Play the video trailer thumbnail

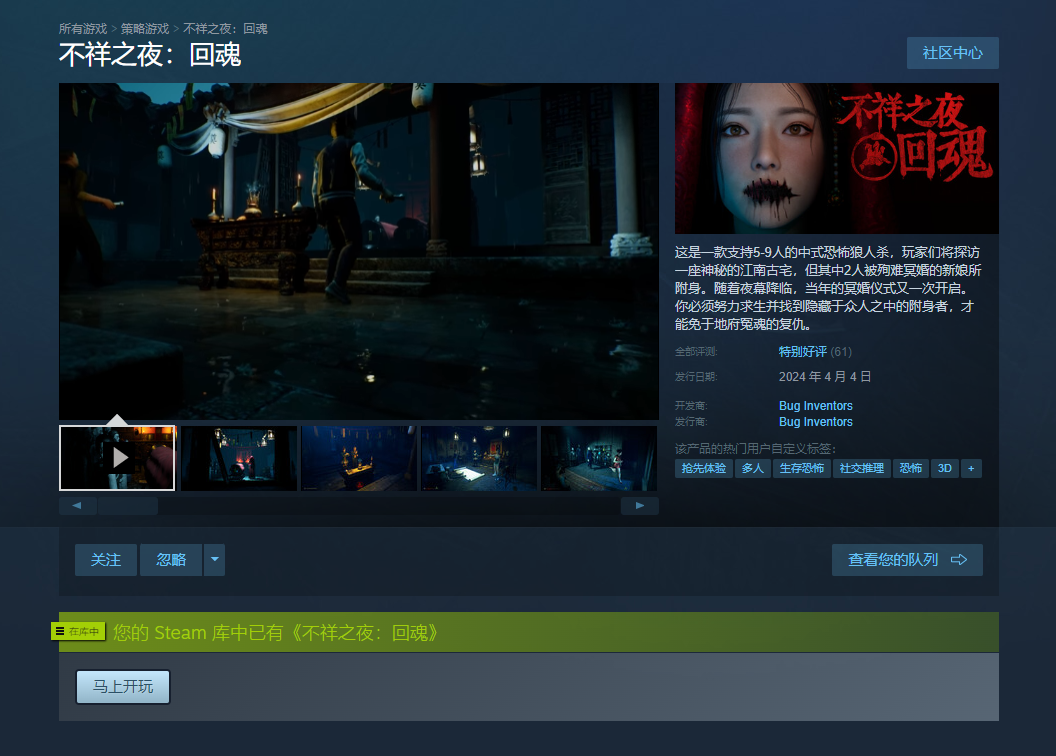tap(117, 458)
